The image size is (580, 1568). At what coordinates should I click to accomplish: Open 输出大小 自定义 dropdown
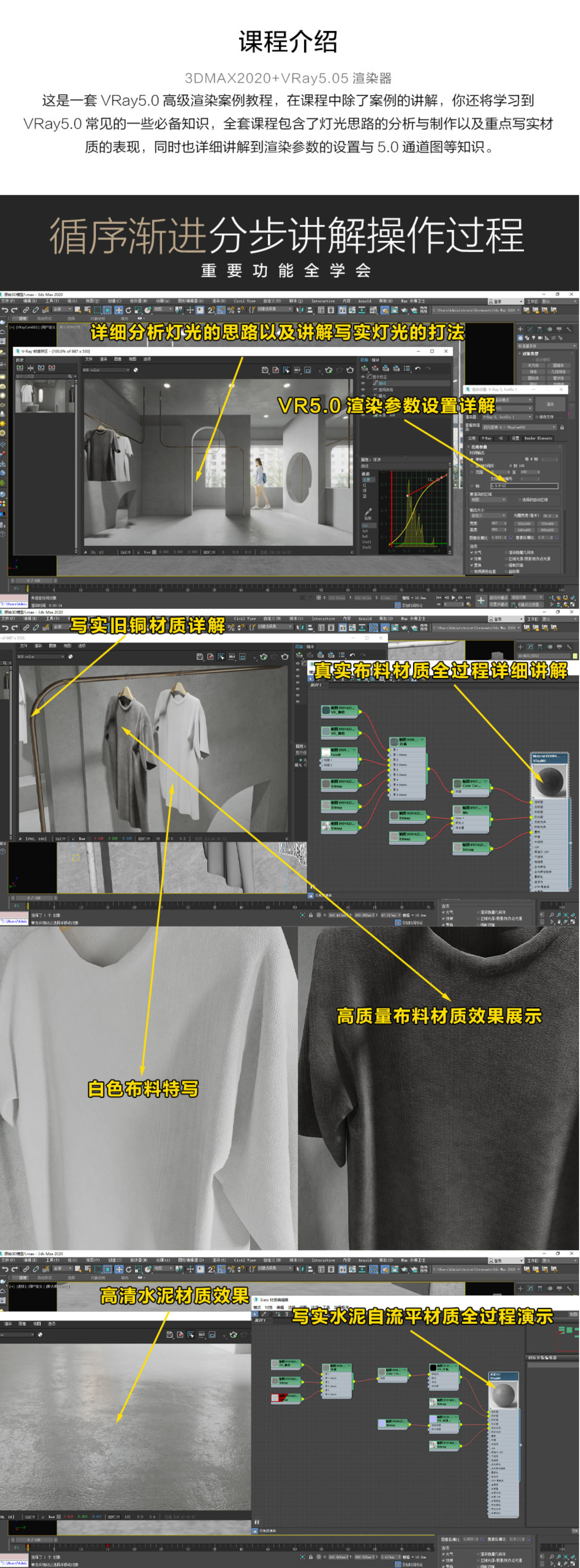click(x=489, y=515)
